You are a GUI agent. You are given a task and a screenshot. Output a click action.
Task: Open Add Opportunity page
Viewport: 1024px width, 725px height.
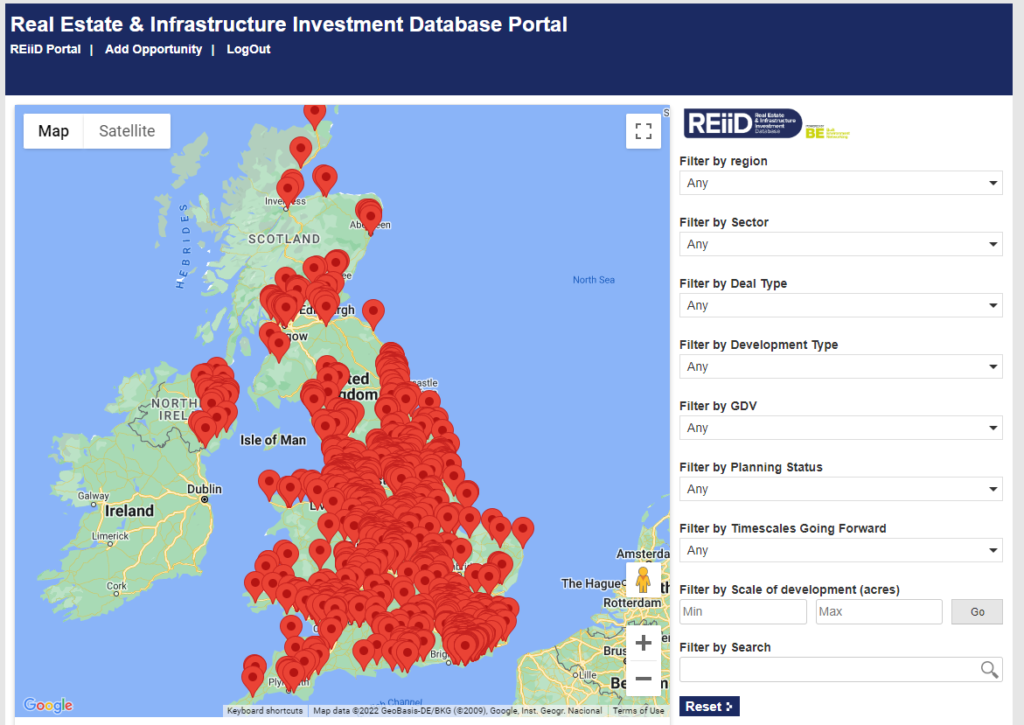[x=153, y=49]
